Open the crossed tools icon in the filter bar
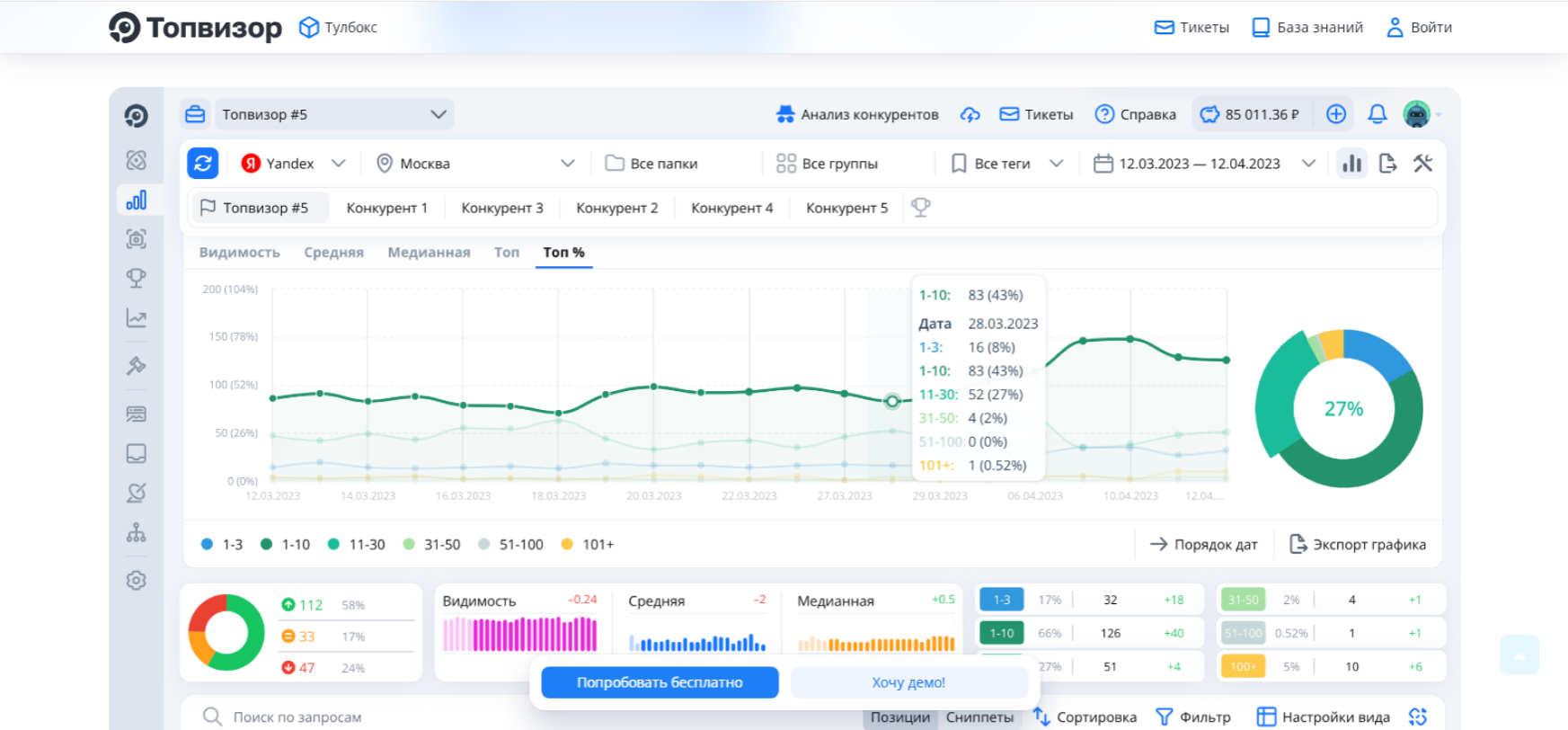Viewport: 1568px width, 730px height. click(x=1423, y=164)
